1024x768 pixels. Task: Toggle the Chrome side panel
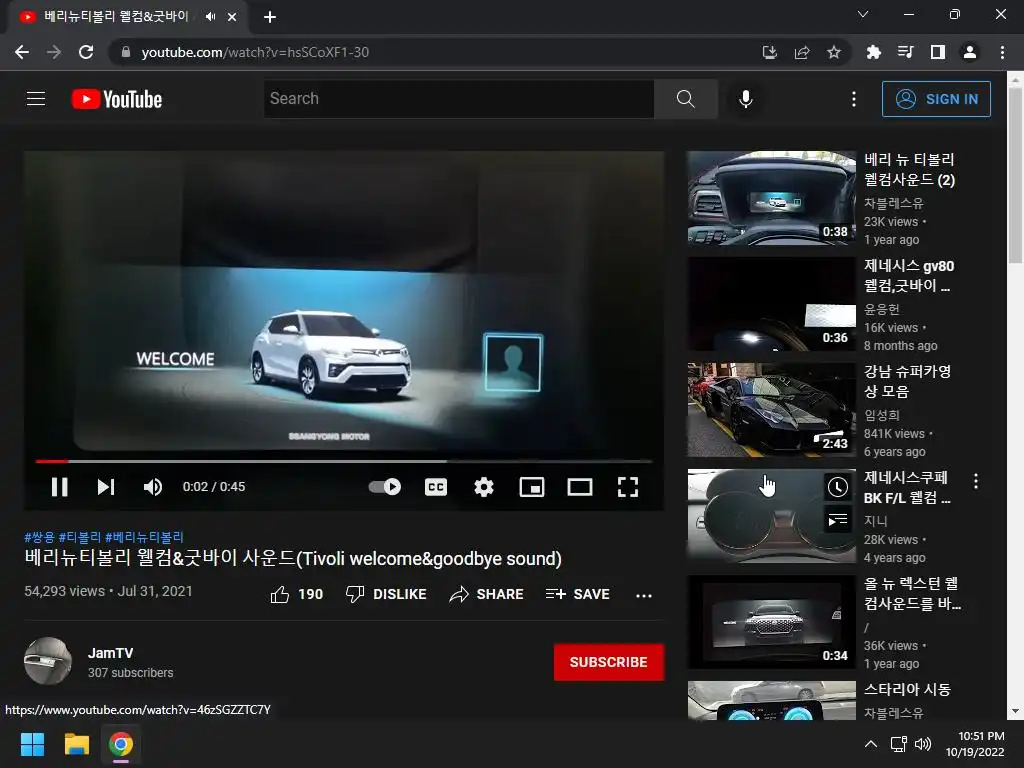(x=937, y=52)
